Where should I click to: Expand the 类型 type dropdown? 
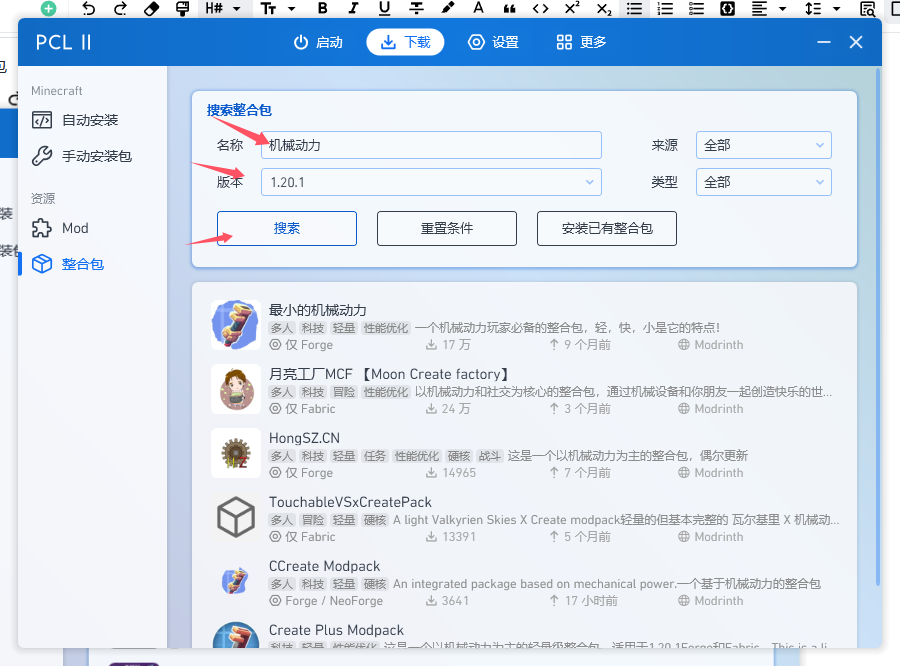tap(764, 182)
